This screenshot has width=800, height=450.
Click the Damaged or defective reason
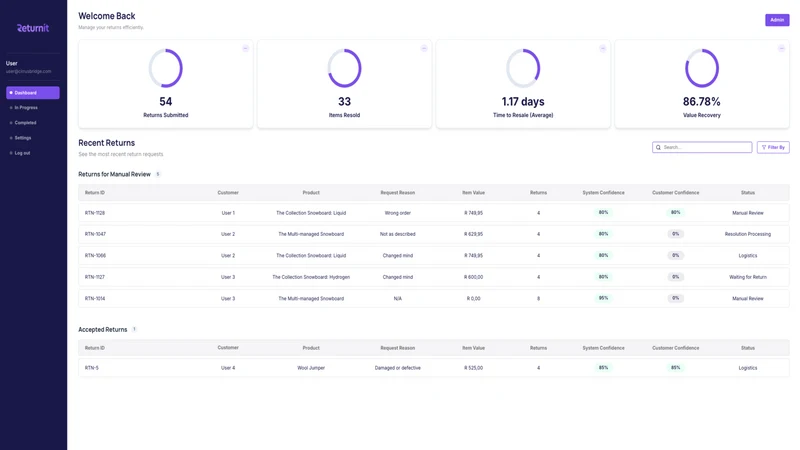[x=397, y=368]
